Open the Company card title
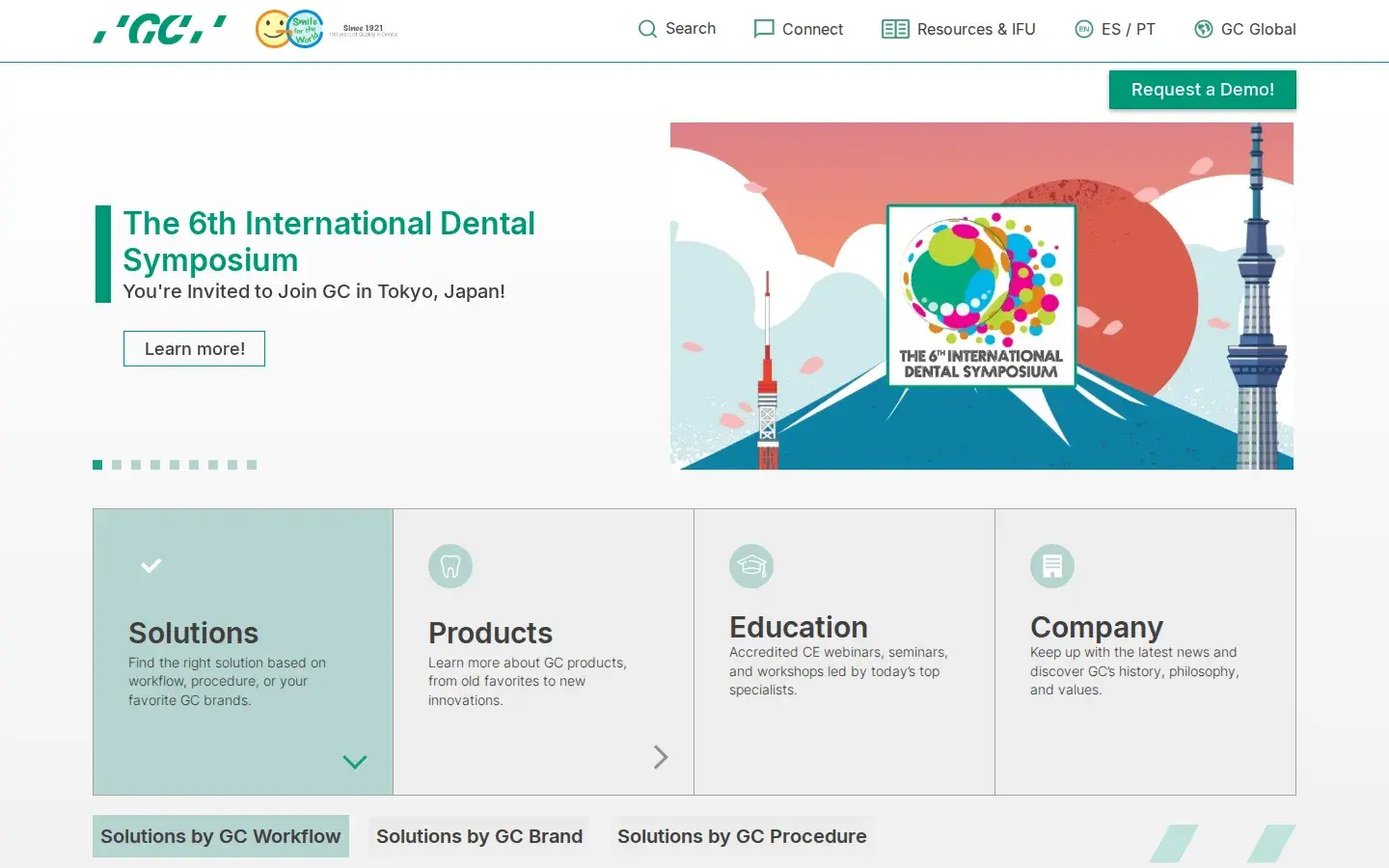The width and height of the screenshot is (1389, 868). (x=1097, y=627)
